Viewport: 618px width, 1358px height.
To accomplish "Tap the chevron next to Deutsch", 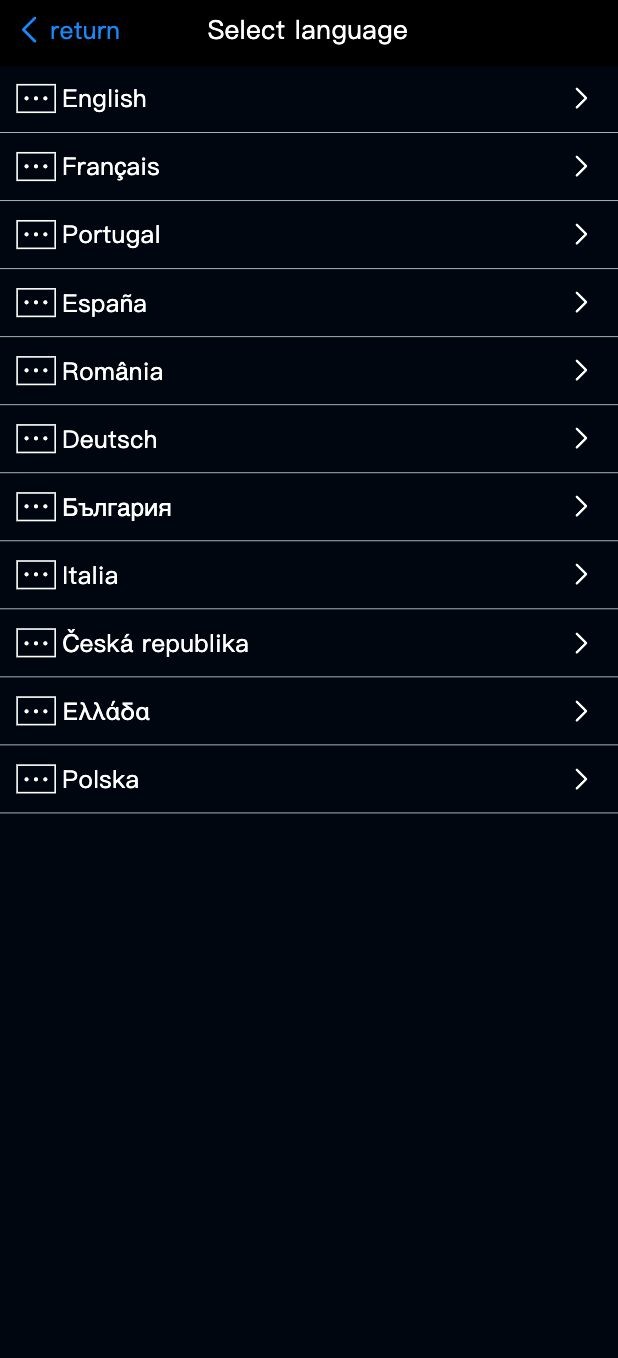I will click(x=581, y=438).
